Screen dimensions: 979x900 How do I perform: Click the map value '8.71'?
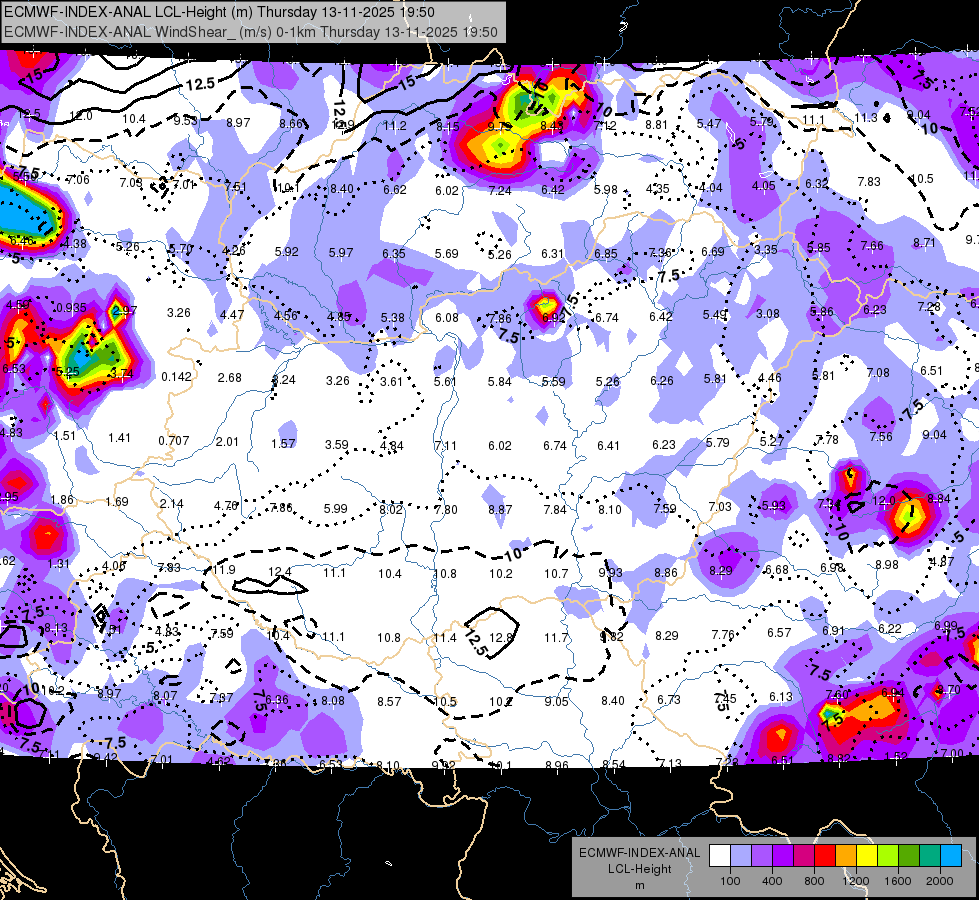click(x=924, y=242)
